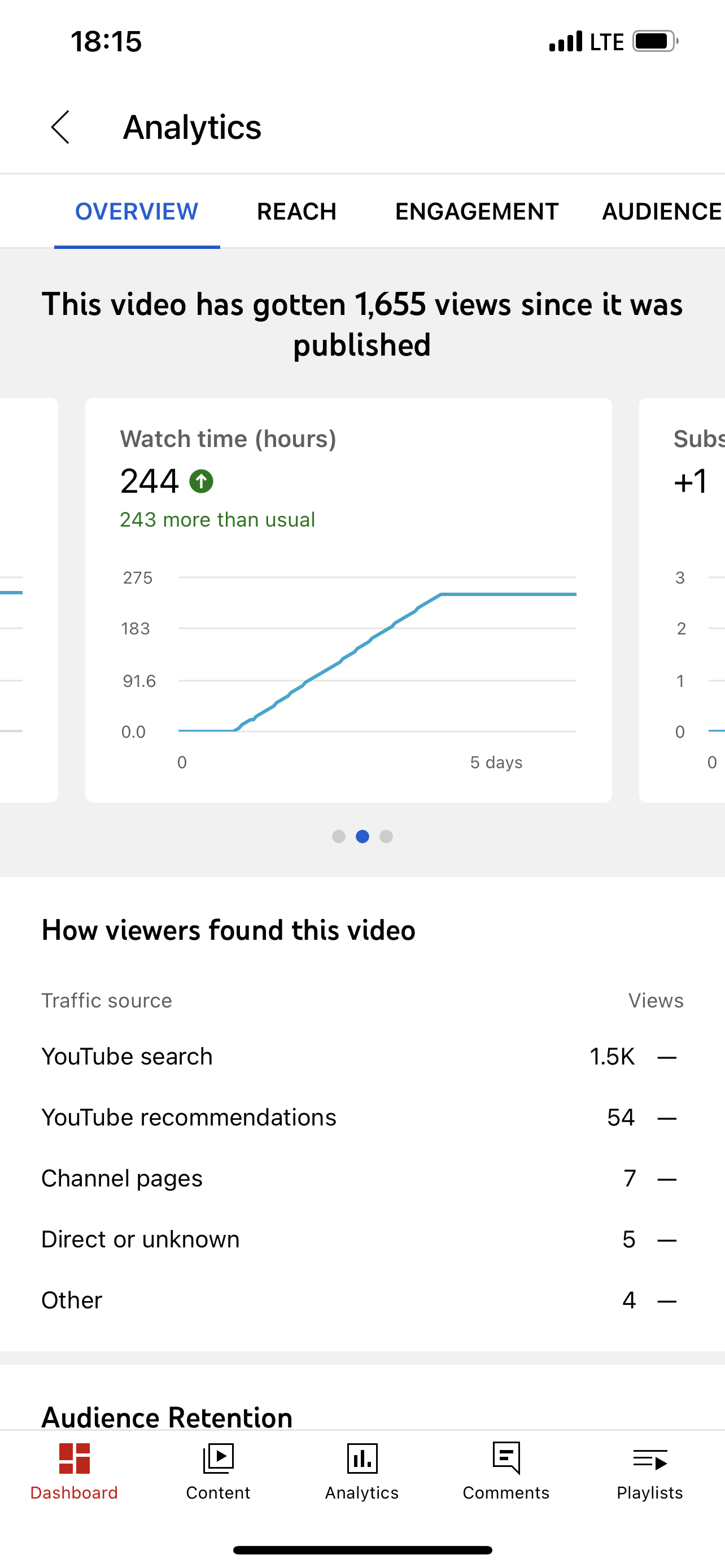Tap the '243 more than usual' text
Image resolution: width=725 pixels, height=1568 pixels.
pyautogui.click(x=217, y=519)
